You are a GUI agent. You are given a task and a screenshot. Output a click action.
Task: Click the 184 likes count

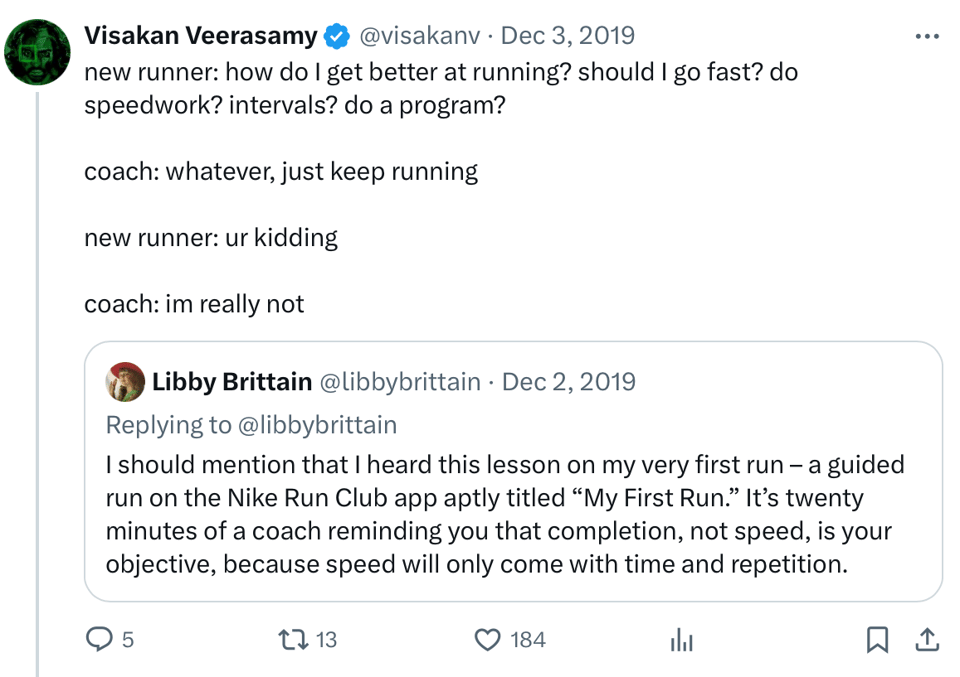tap(527, 640)
